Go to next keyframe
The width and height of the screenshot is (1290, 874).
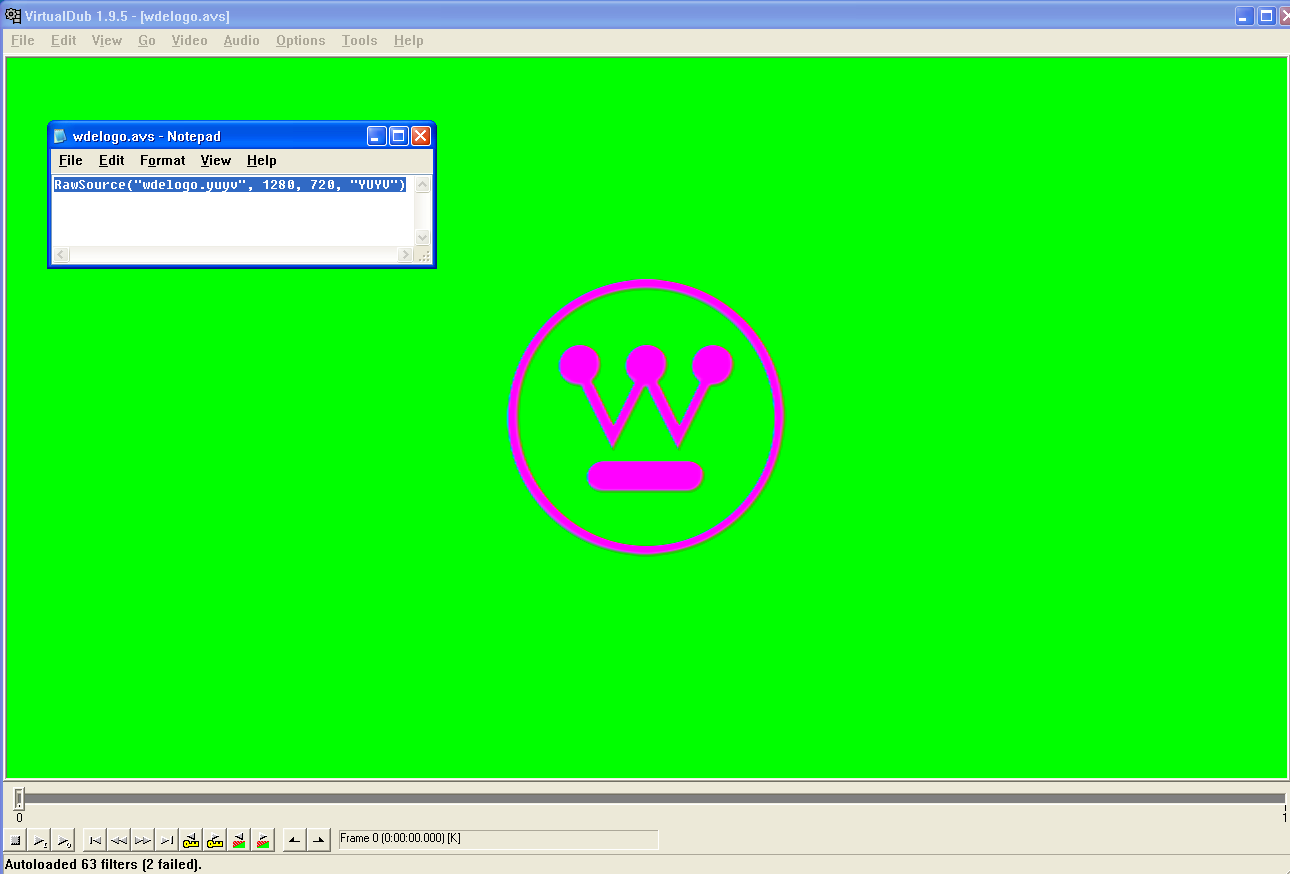tap(215, 840)
